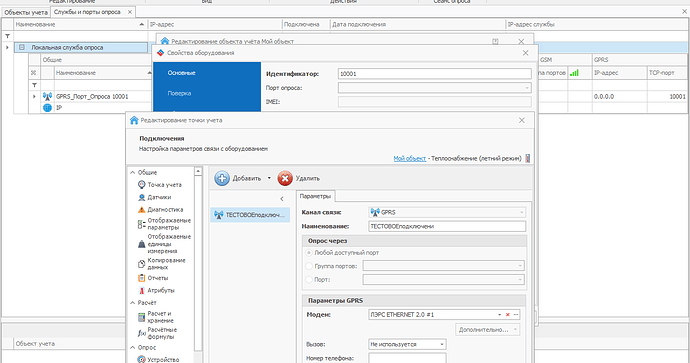
Task: Select Группа портов radio option
Action: point(309,266)
